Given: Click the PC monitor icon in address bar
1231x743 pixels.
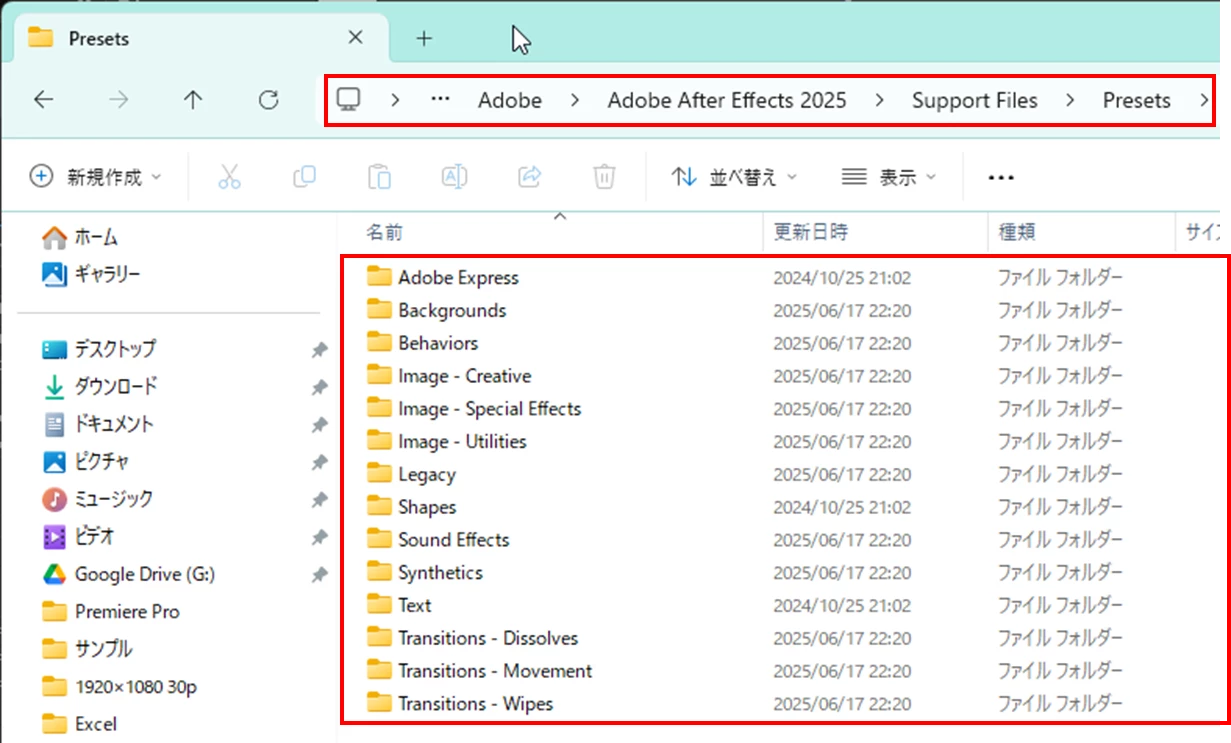Looking at the screenshot, I should (348, 100).
